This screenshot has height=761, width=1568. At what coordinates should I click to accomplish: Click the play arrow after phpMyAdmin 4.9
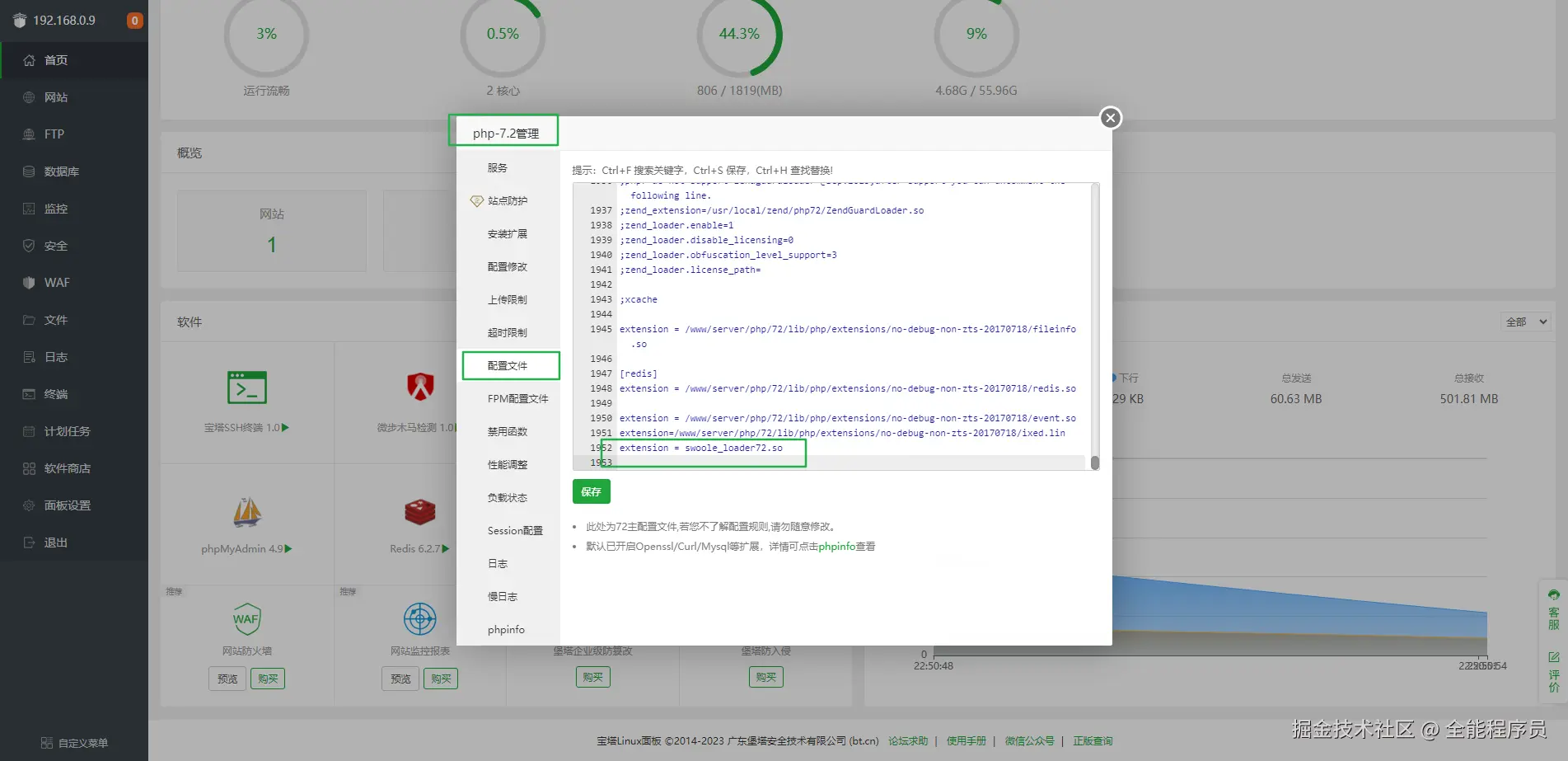click(x=288, y=549)
